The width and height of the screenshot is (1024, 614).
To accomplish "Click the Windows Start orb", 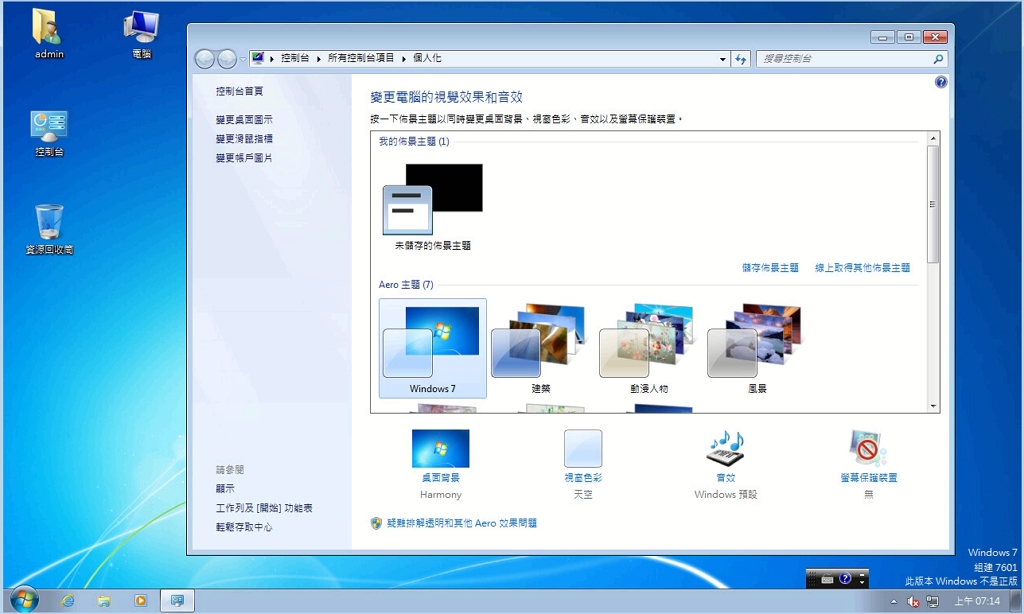I will (x=24, y=599).
